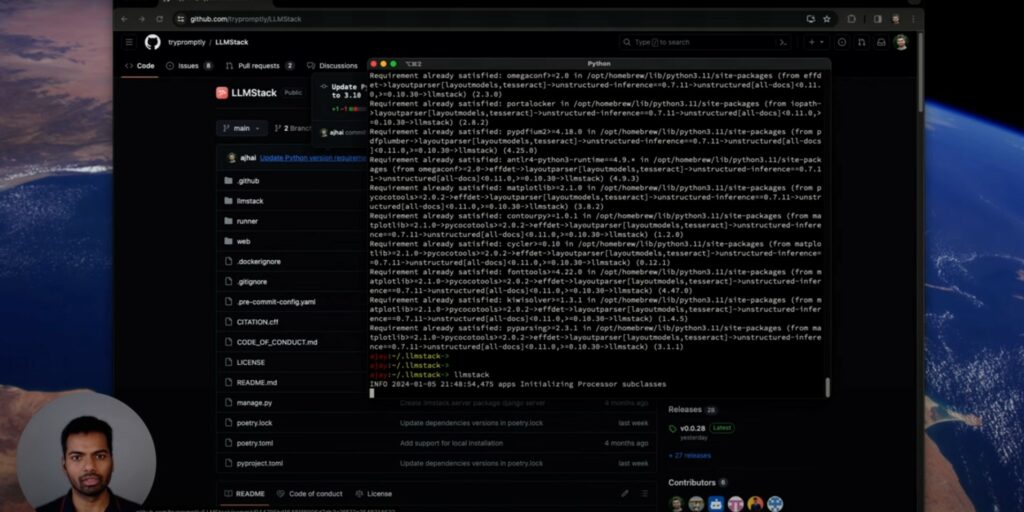Click the LLMStack breadcrumb link
This screenshot has height=512, width=1024.
click(232, 42)
